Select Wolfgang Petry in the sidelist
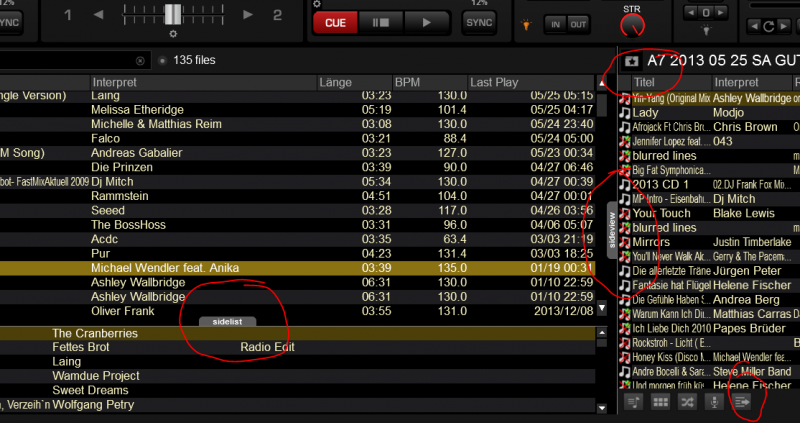Screen dimensions: 800x423 [297, 405]
